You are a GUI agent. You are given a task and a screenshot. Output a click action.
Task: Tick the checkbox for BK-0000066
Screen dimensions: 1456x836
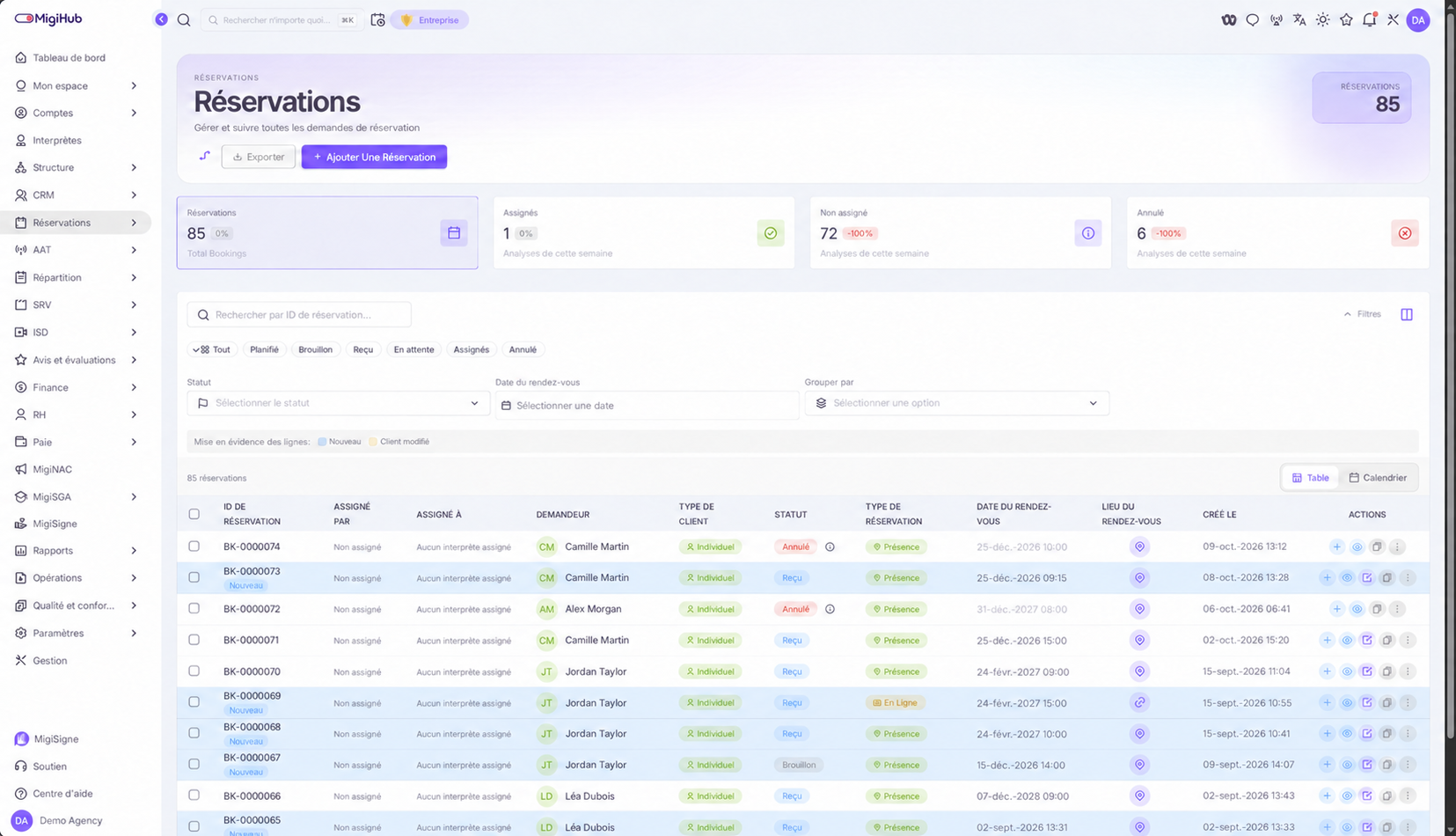(194, 796)
